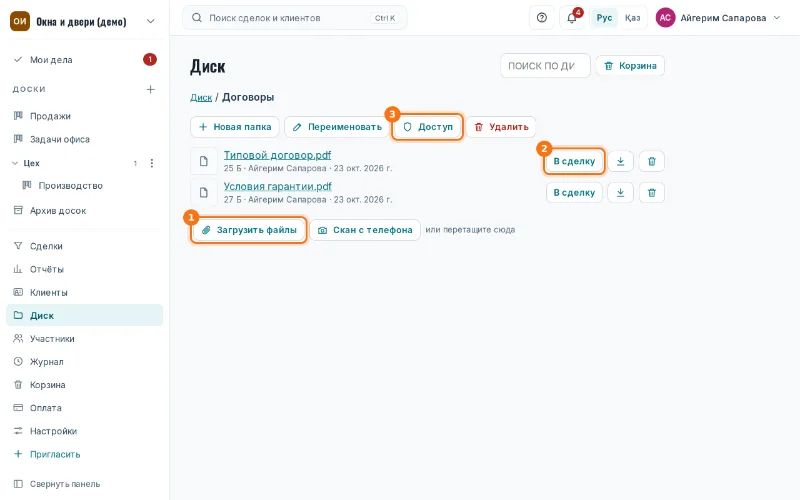Viewport: 800px width, 500px height.
Task: Open notifications bell with 4 badge
Action: coord(572,18)
